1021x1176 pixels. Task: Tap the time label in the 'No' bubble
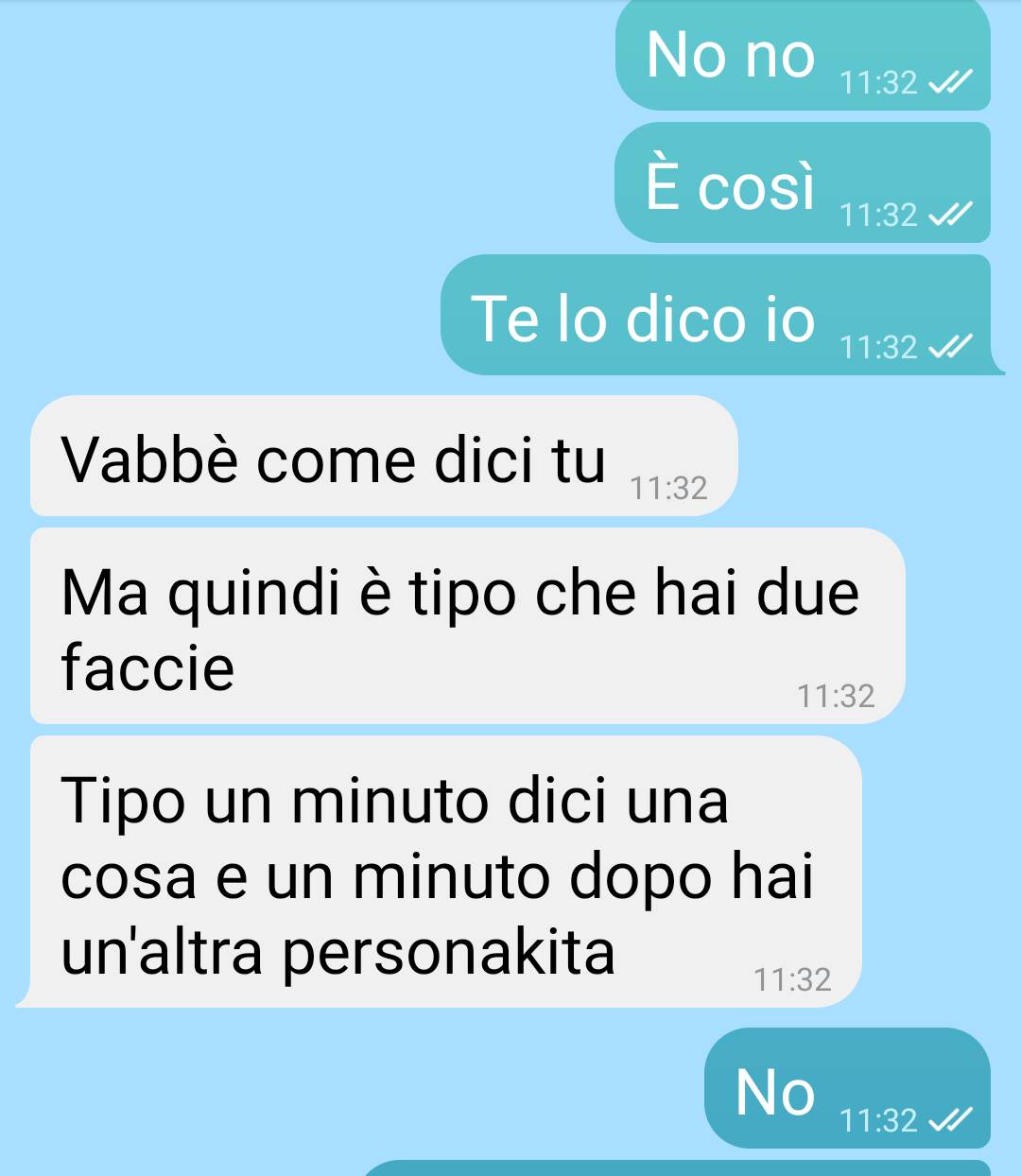[878, 1121]
